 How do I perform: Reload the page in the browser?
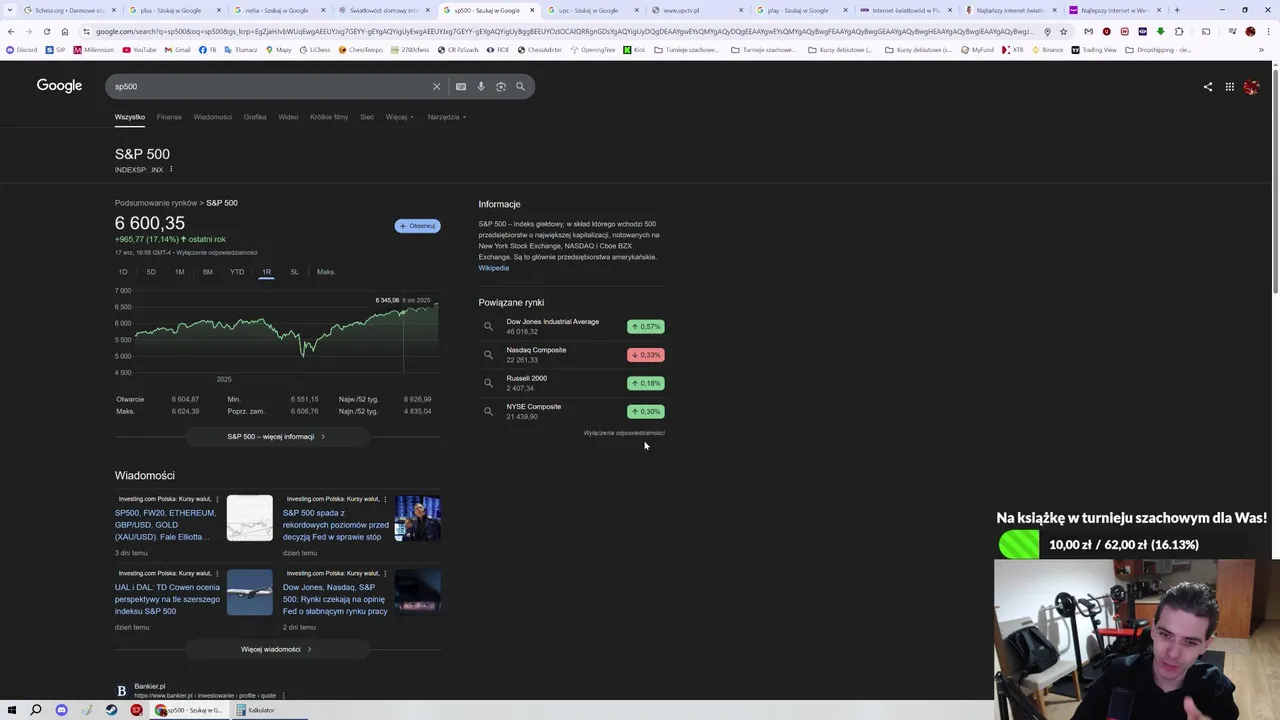(46, 31)
